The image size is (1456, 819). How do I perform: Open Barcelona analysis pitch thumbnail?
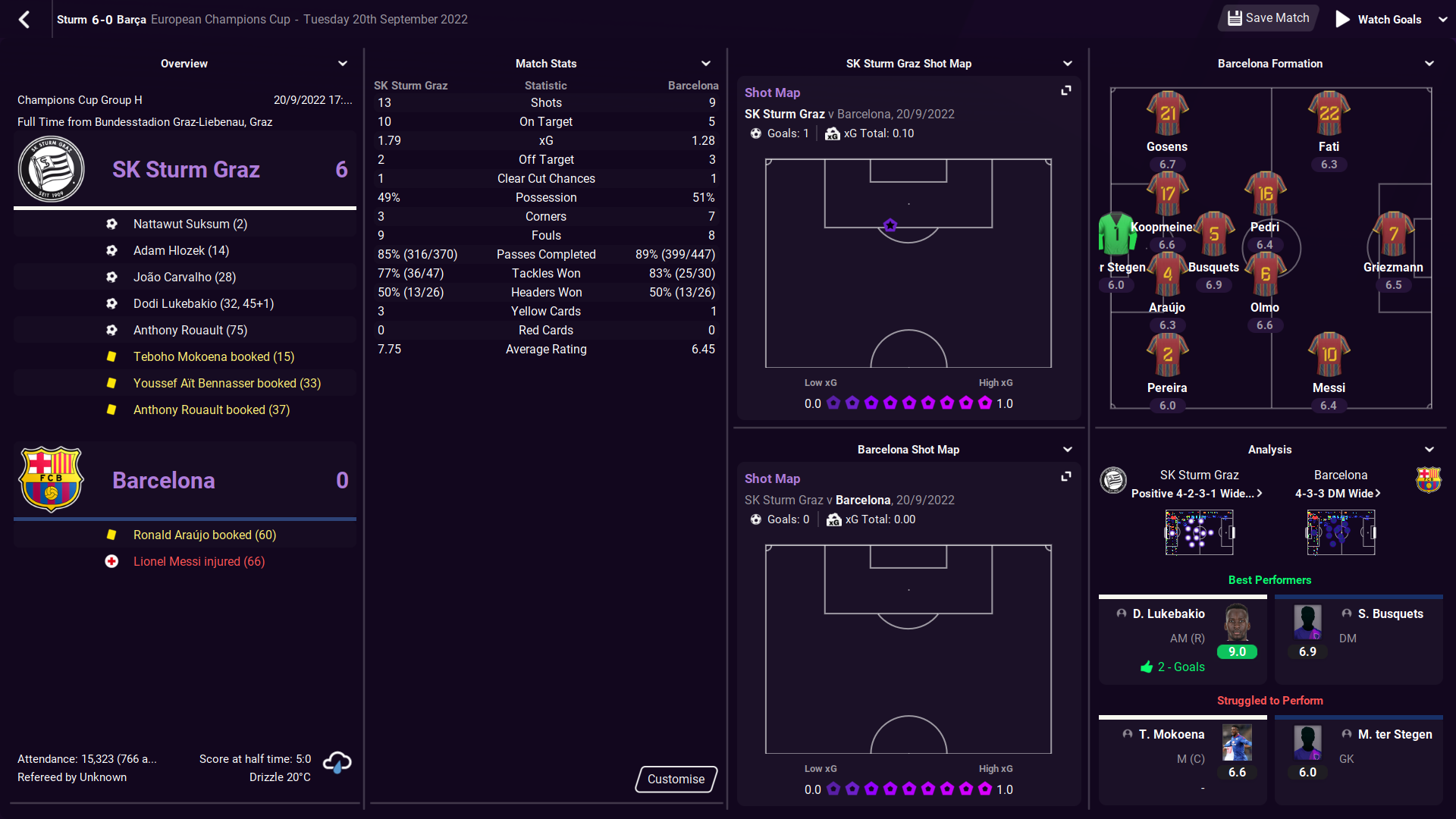(x=1341, y=532)
